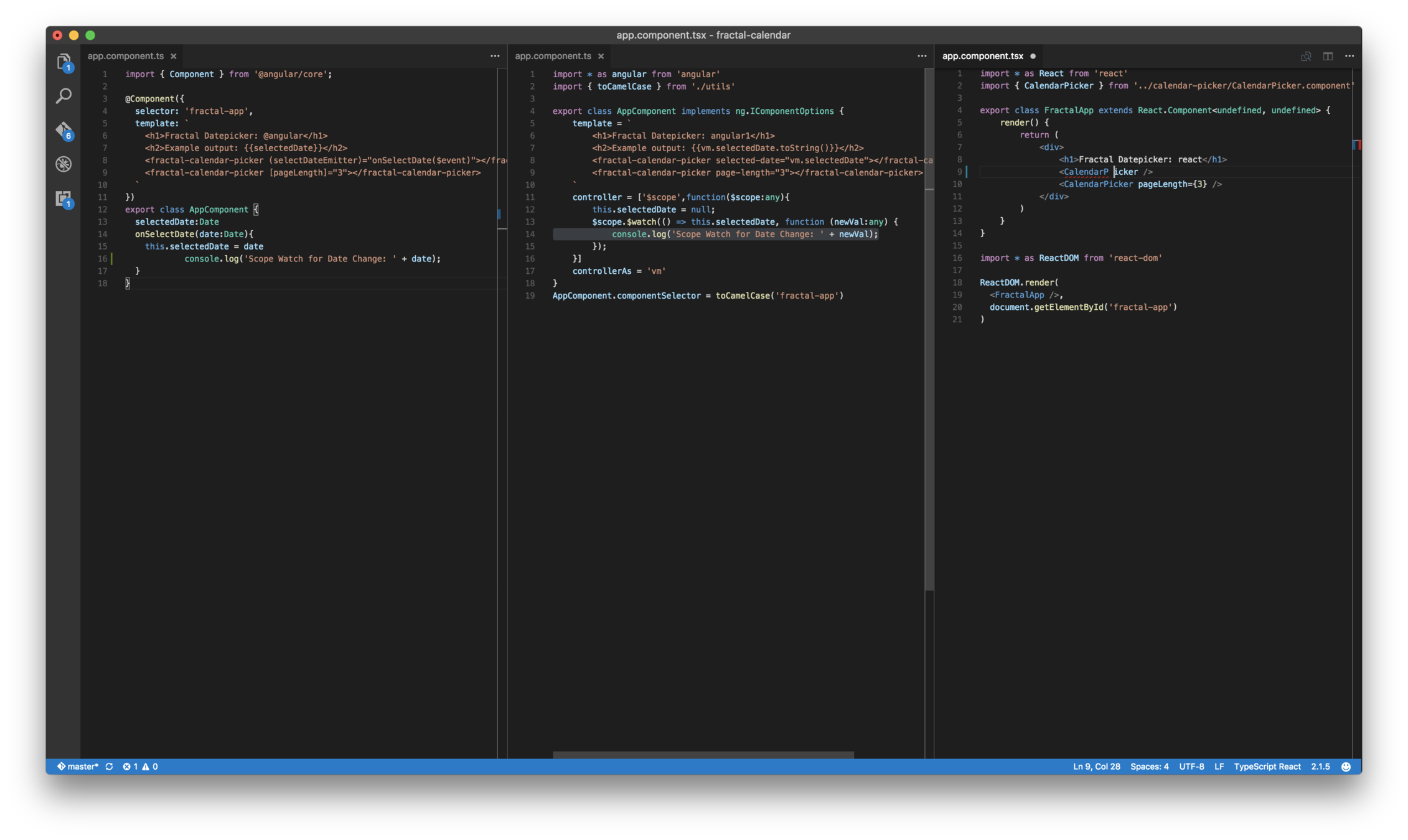This screenshot has height=840, width=1408.
Task: Click 'import { CalendarPicker }' line
Action: [1166, 86]
